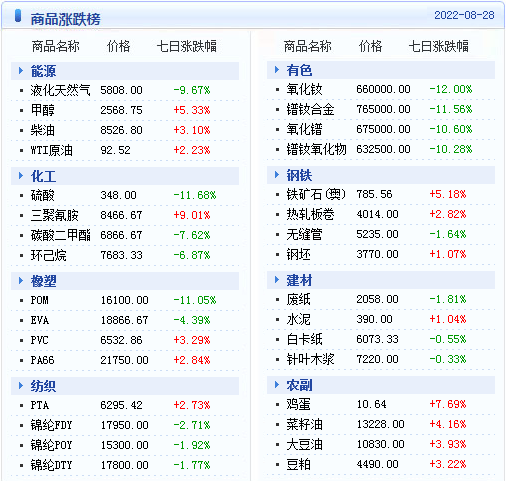Open the 镨钕氧化物 commodity
This screenshot has width=506, height=481.
tap(316, 149)
